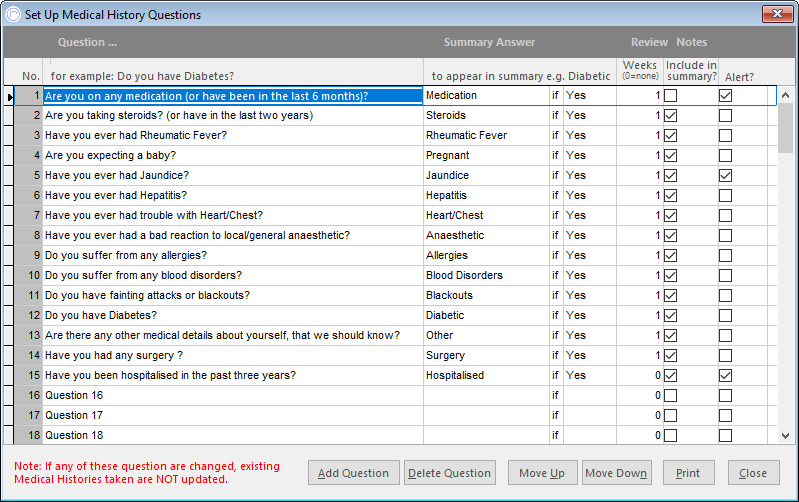This screenshot has height=502, width=799.
Task: Close the dialog using Close button
Action: [753, 473]
